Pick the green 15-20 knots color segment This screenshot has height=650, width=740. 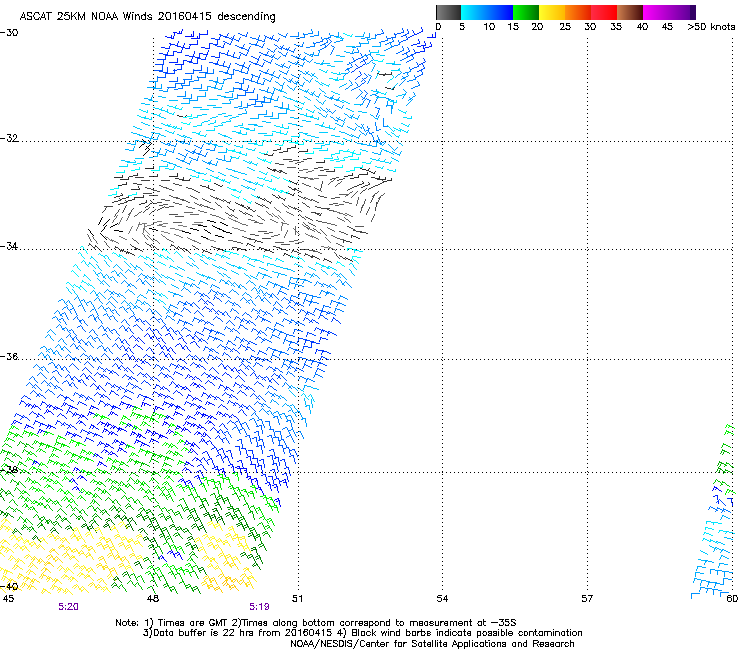(526, 12)
